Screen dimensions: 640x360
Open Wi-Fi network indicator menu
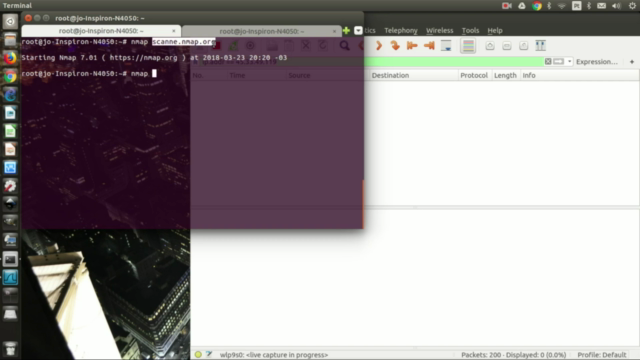pyautogui.click(x=562, y=6)
